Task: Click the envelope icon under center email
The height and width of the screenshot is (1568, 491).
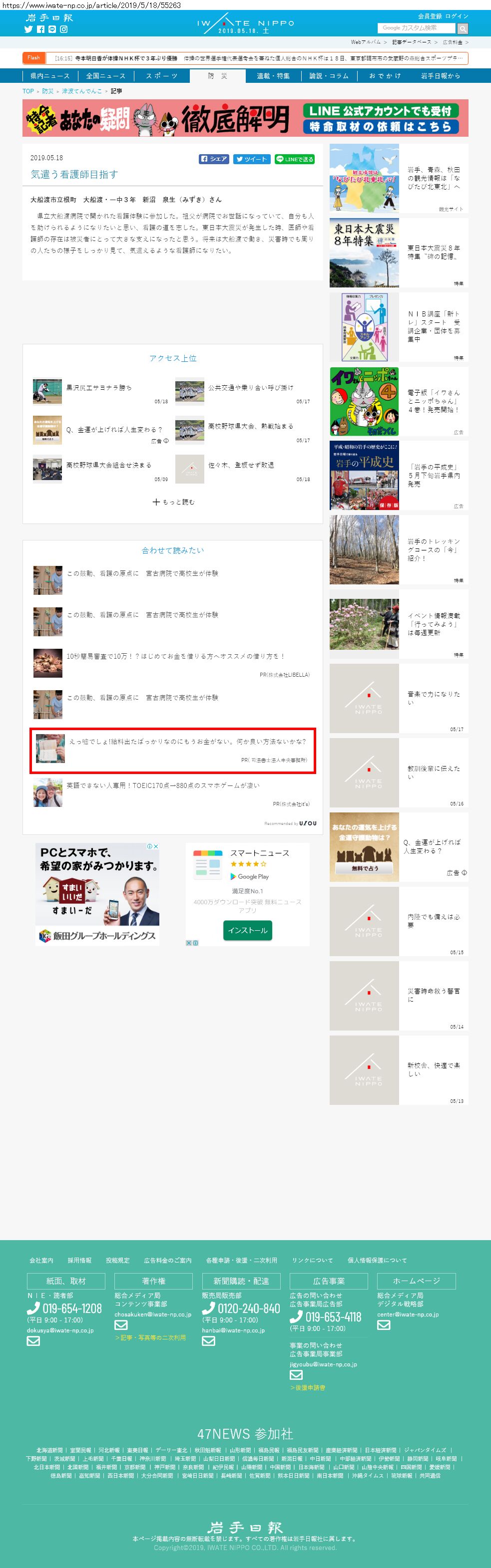Action: coord(383,1324)
